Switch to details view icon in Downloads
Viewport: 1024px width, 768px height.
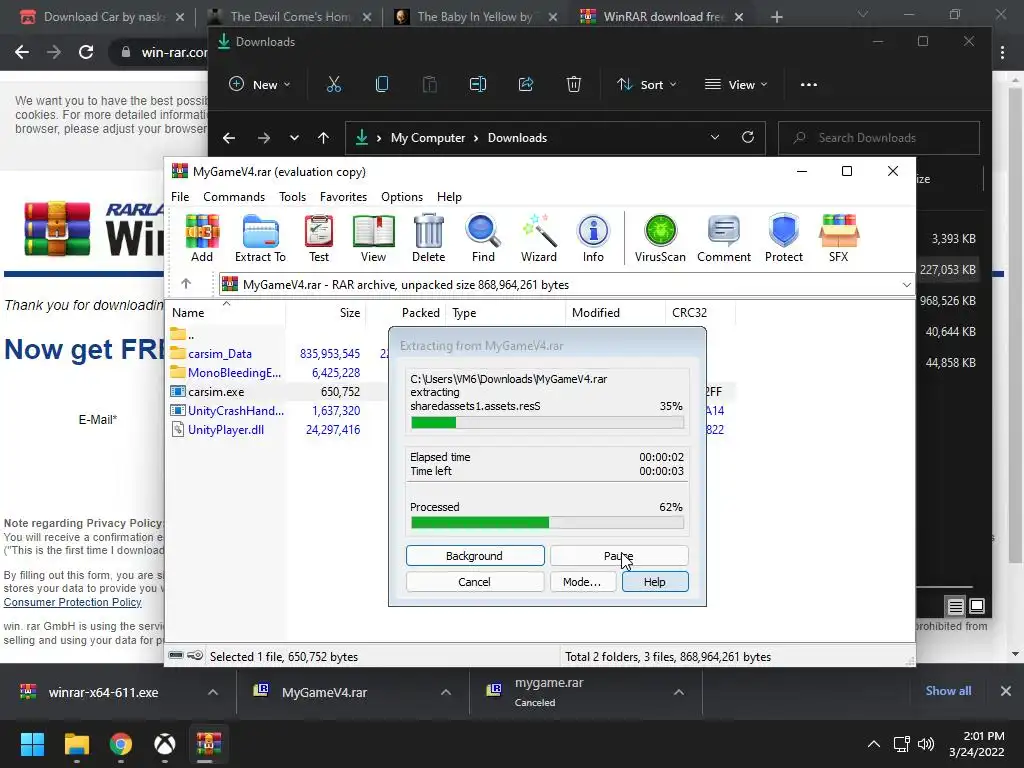pos(955,607)
